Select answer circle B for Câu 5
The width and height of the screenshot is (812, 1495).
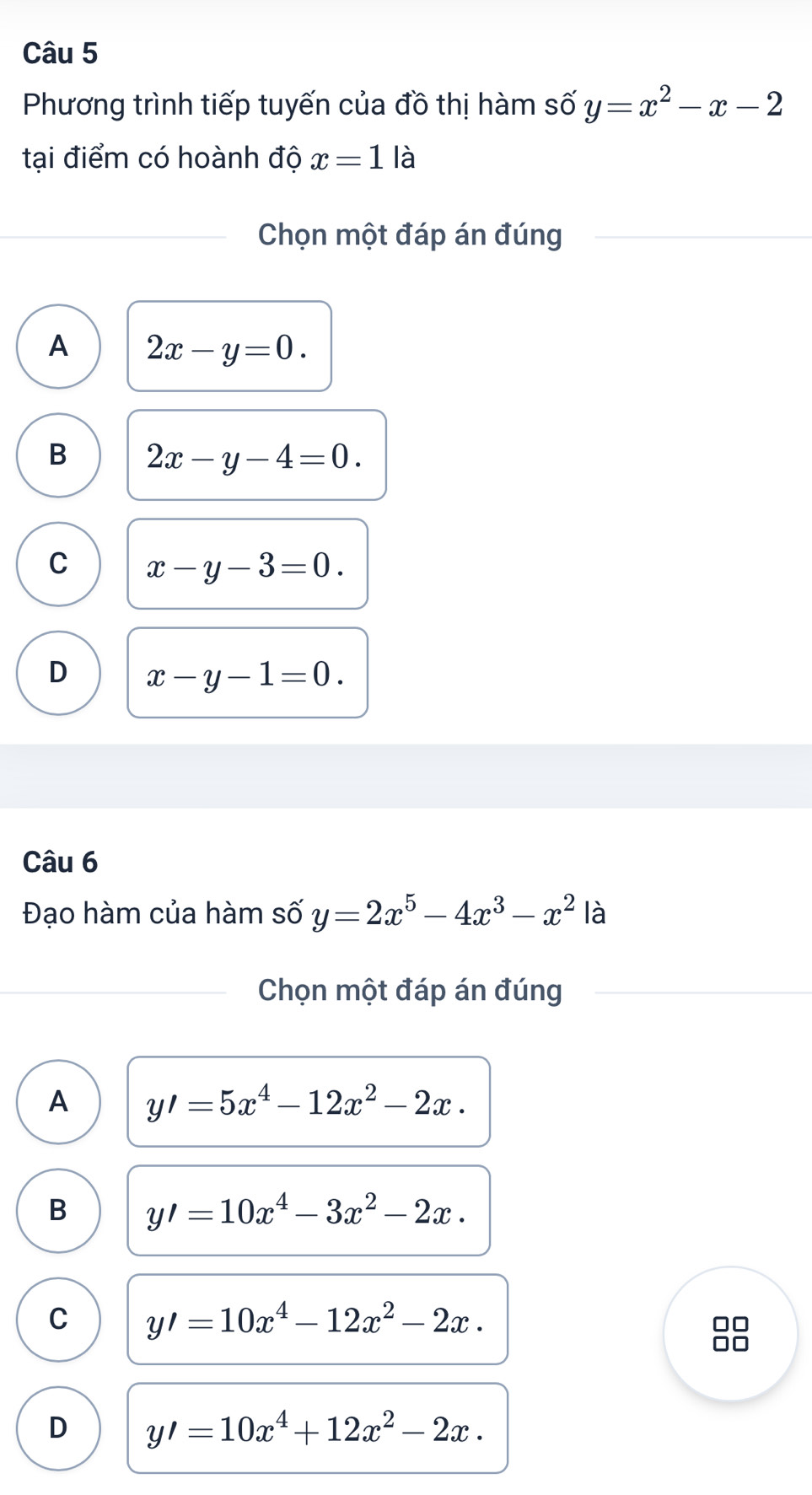click(58, 455)
